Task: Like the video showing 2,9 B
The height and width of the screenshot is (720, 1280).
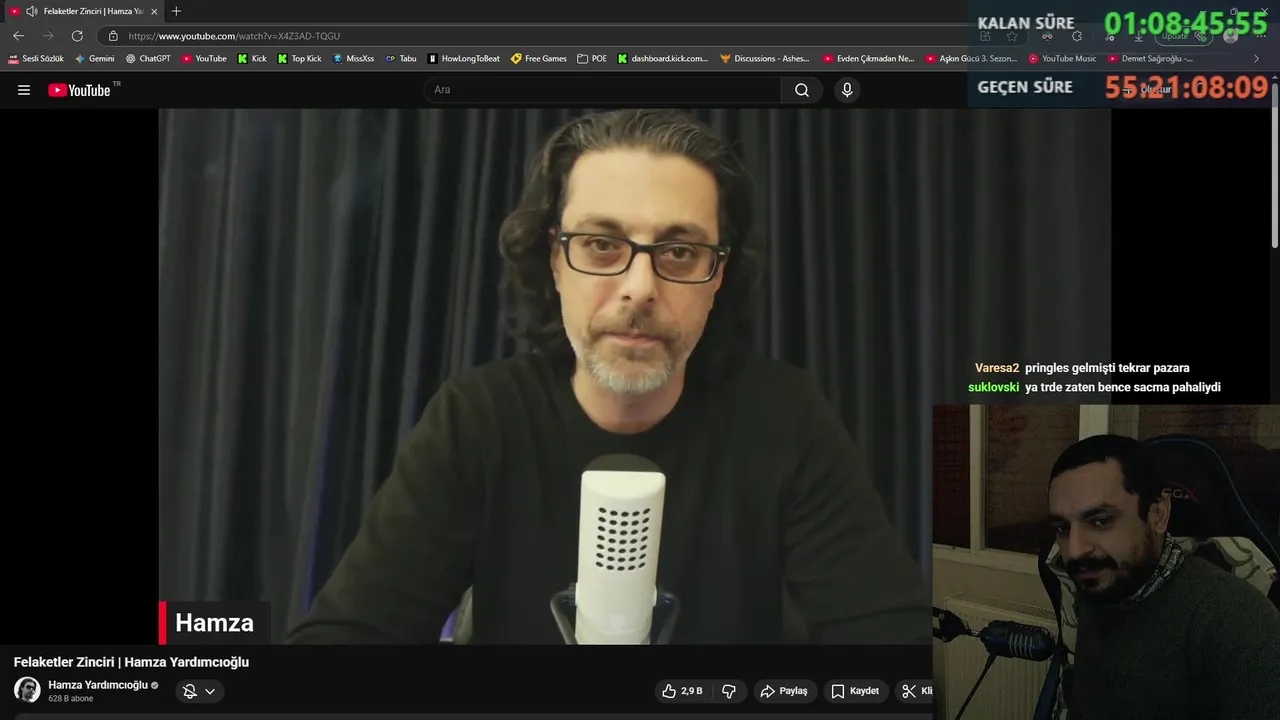Action: click(x=682, y=691)
